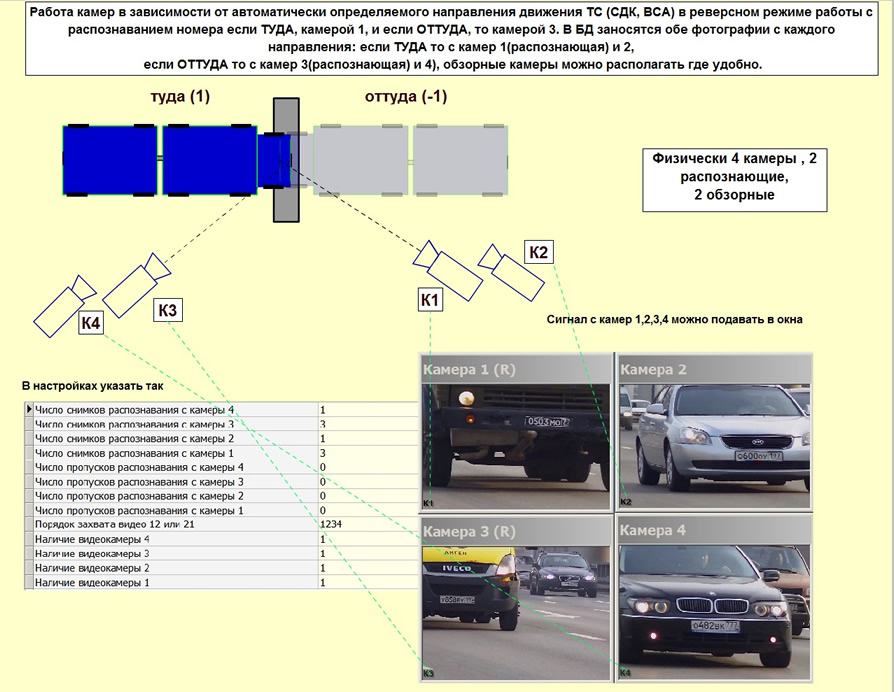Click the rightmost gray truck trailer
894x692 pixels.
(464, 159)
